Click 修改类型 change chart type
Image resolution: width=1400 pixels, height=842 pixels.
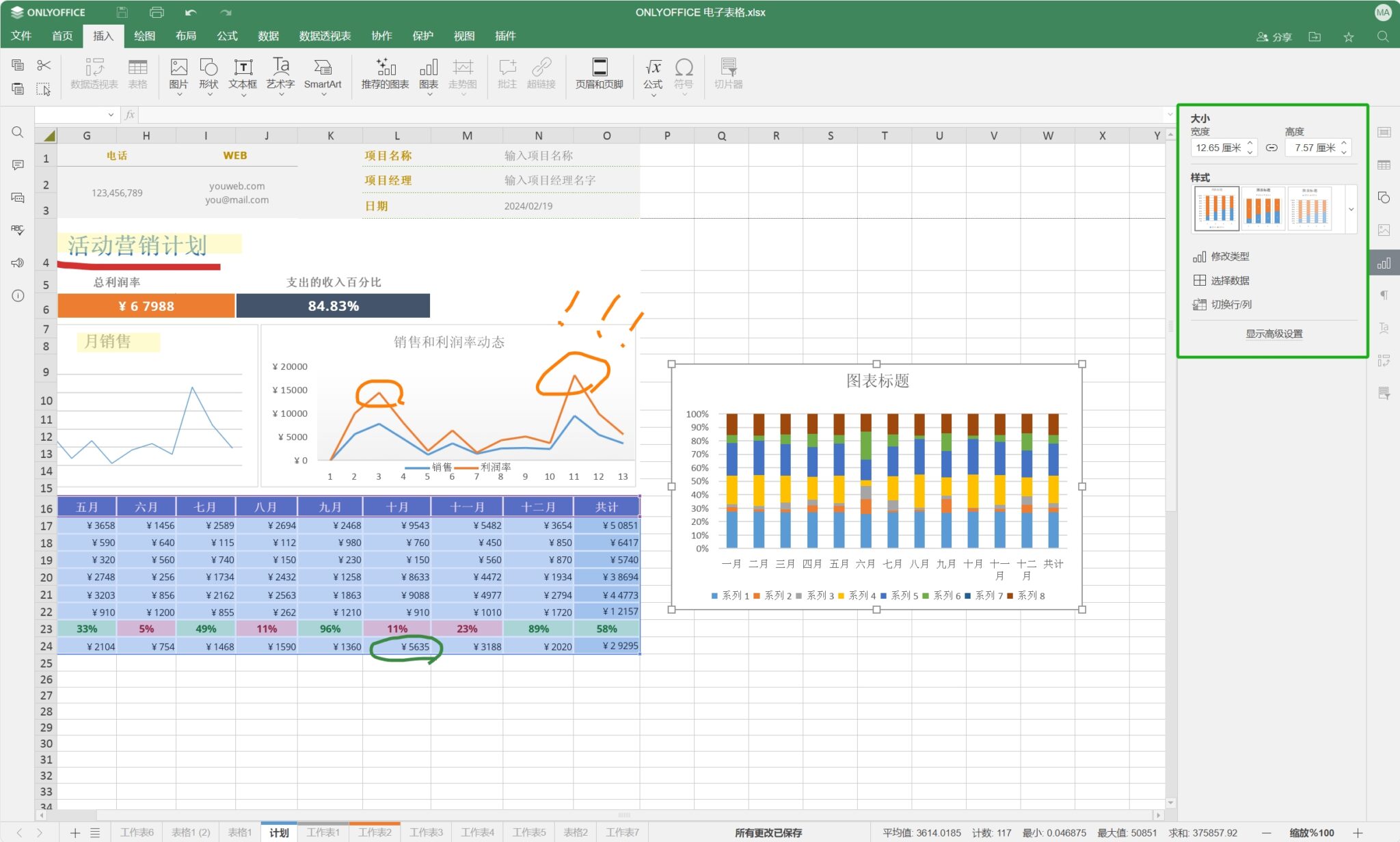coord(1222,256)
